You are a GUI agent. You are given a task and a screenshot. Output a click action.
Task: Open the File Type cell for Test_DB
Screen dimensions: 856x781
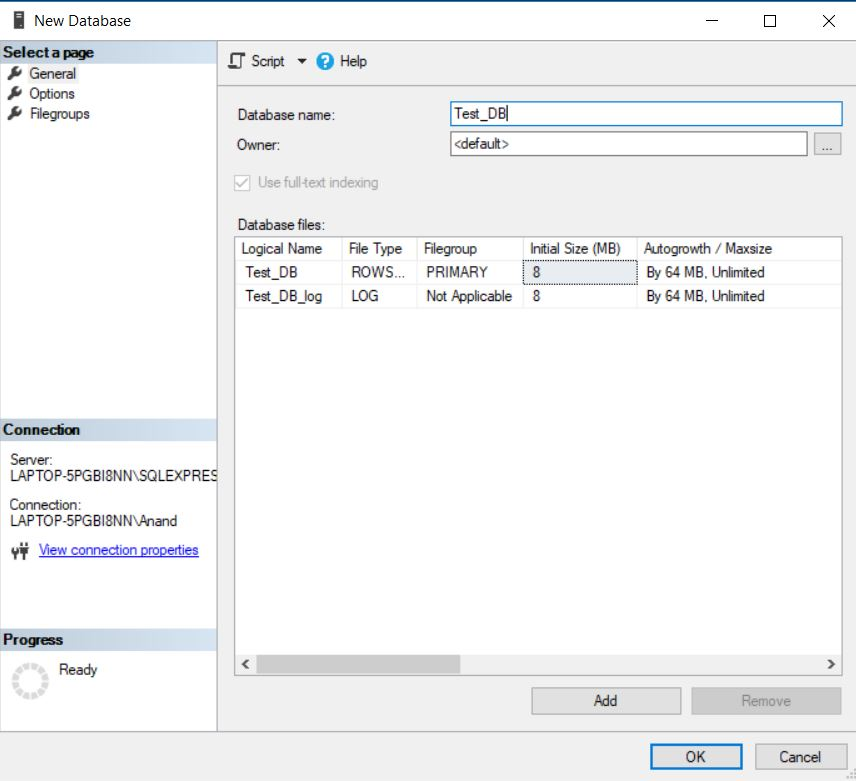[375, 272]
